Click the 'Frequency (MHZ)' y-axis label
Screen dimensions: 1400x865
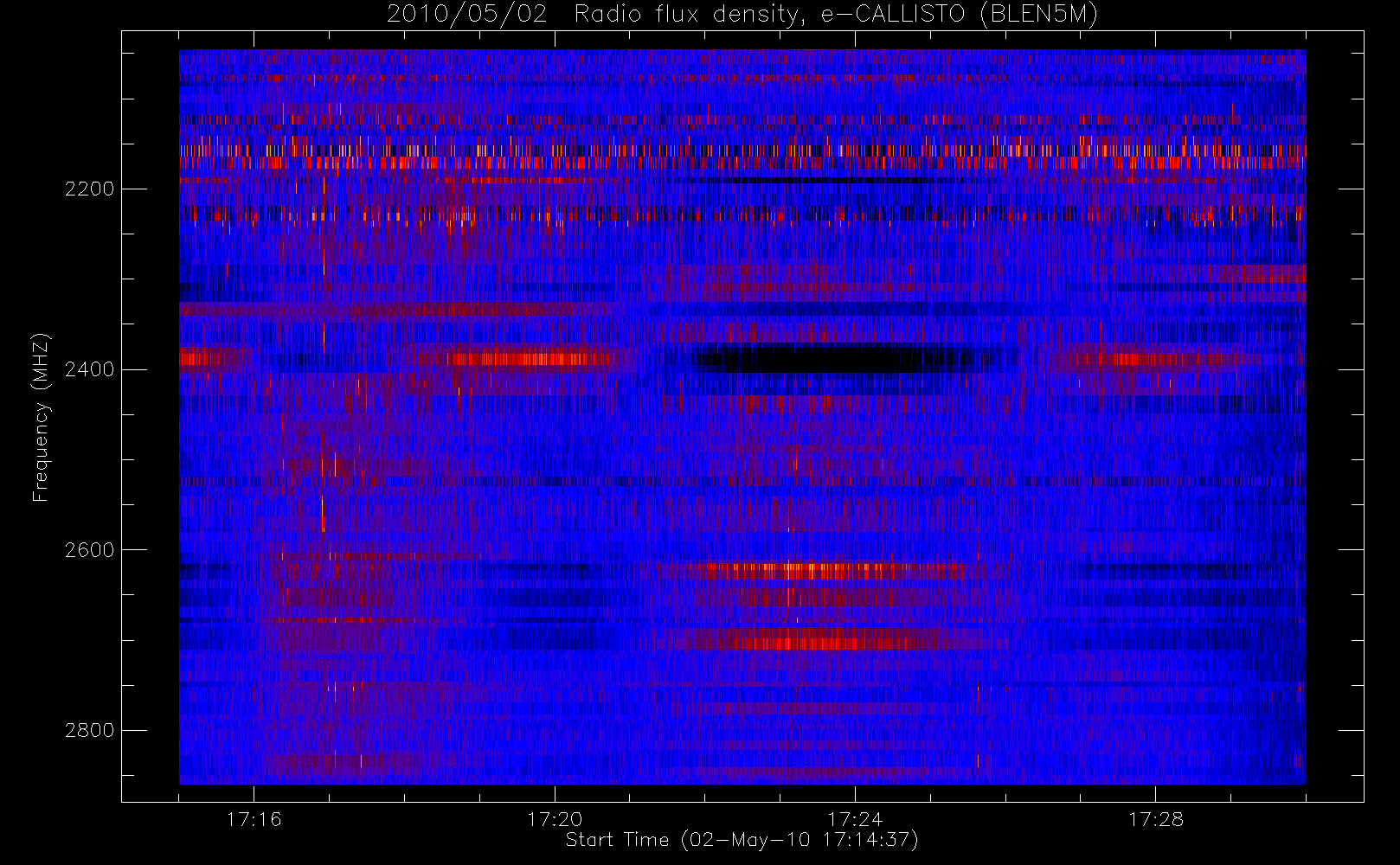click(41, 417)
